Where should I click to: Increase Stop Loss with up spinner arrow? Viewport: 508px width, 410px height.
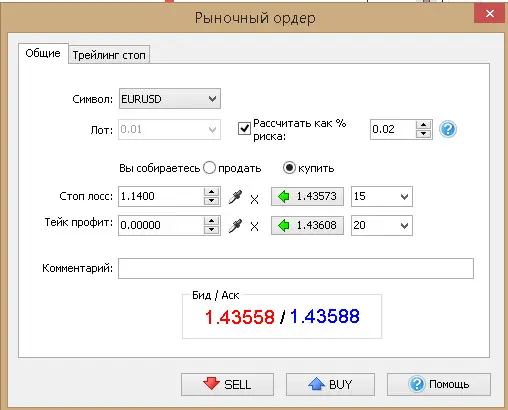211,192
